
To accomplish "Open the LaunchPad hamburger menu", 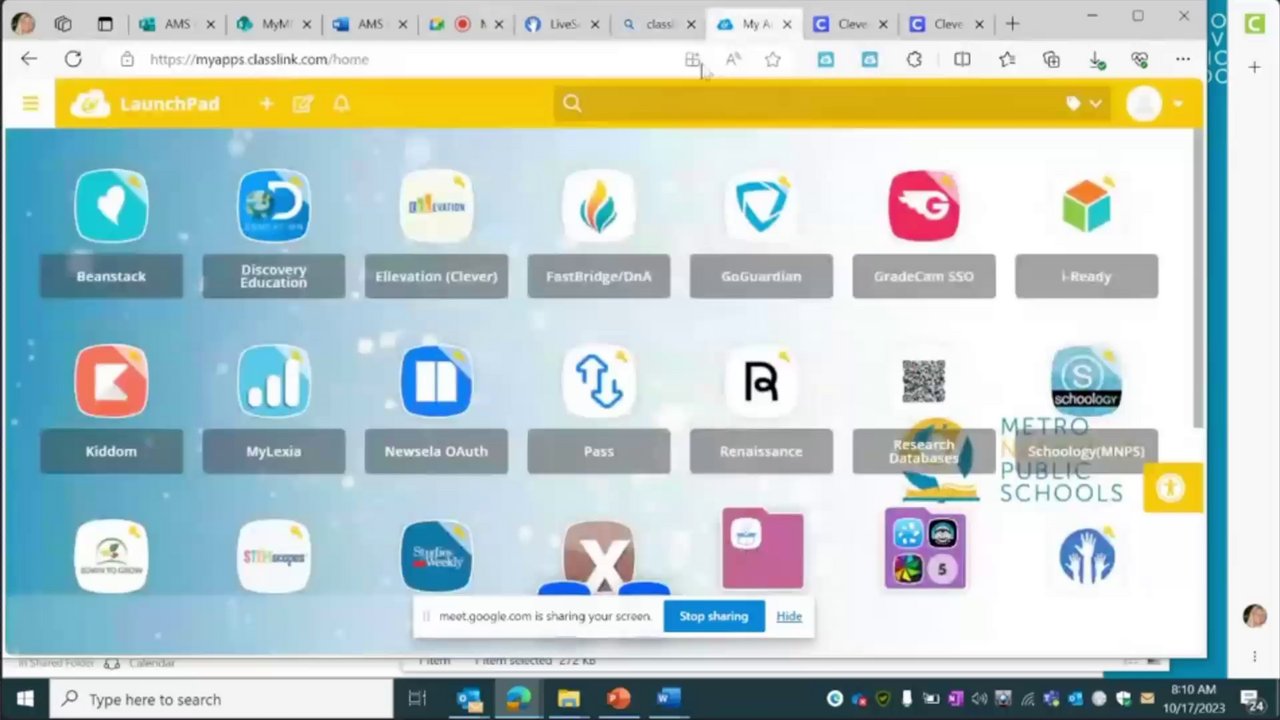I will tap(31, 103).
